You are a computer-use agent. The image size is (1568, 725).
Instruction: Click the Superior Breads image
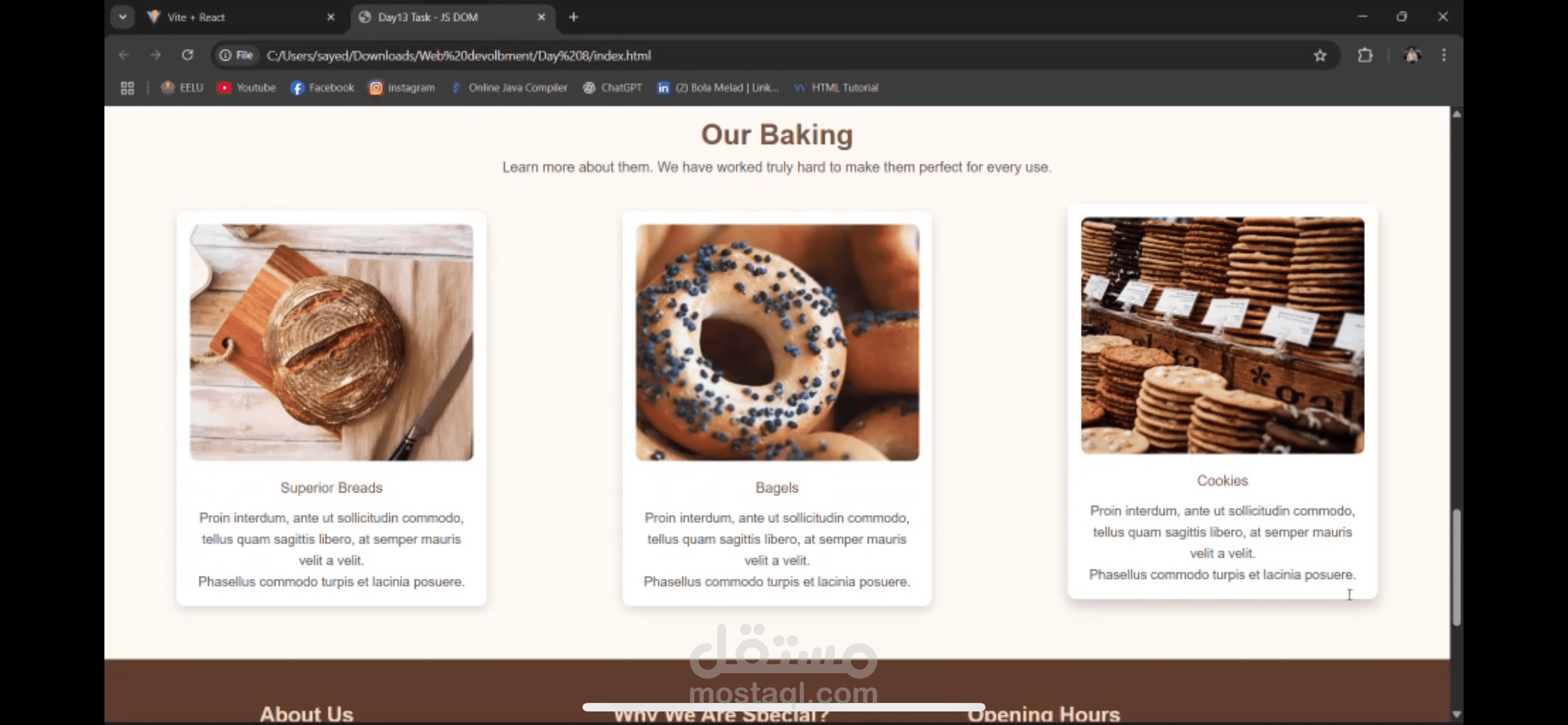(331, 342)
